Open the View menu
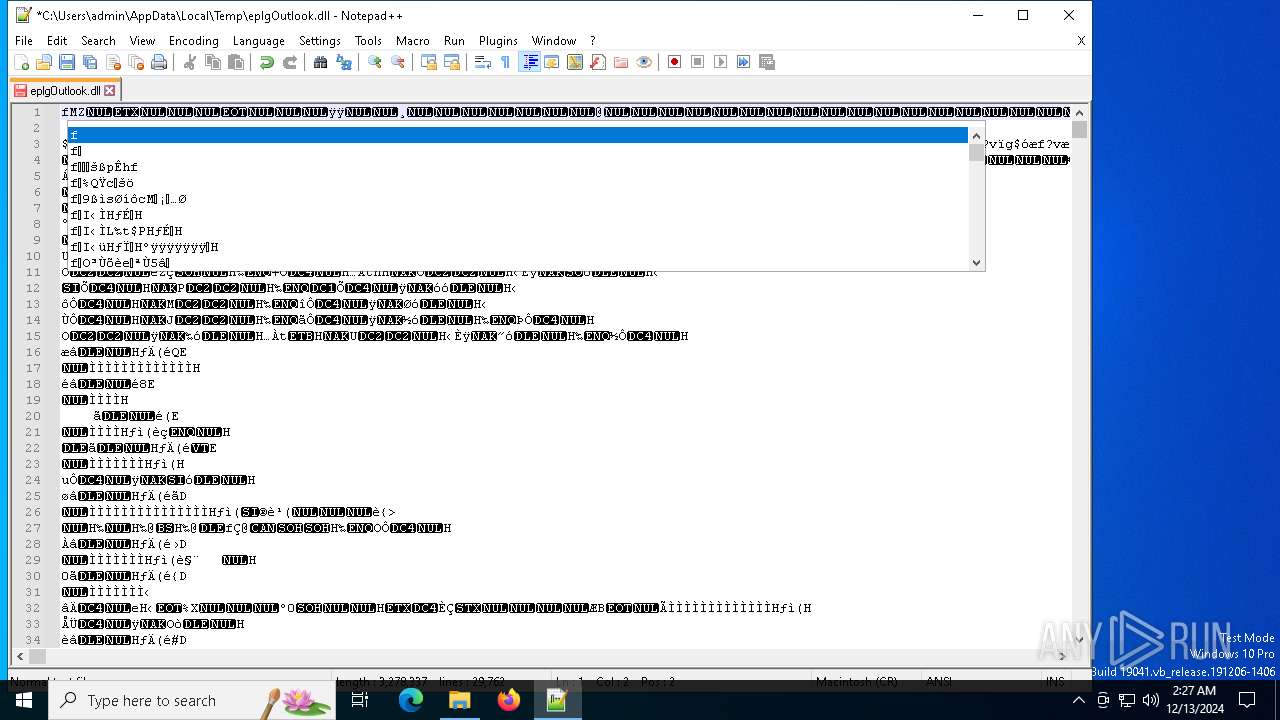 [142, 41]
